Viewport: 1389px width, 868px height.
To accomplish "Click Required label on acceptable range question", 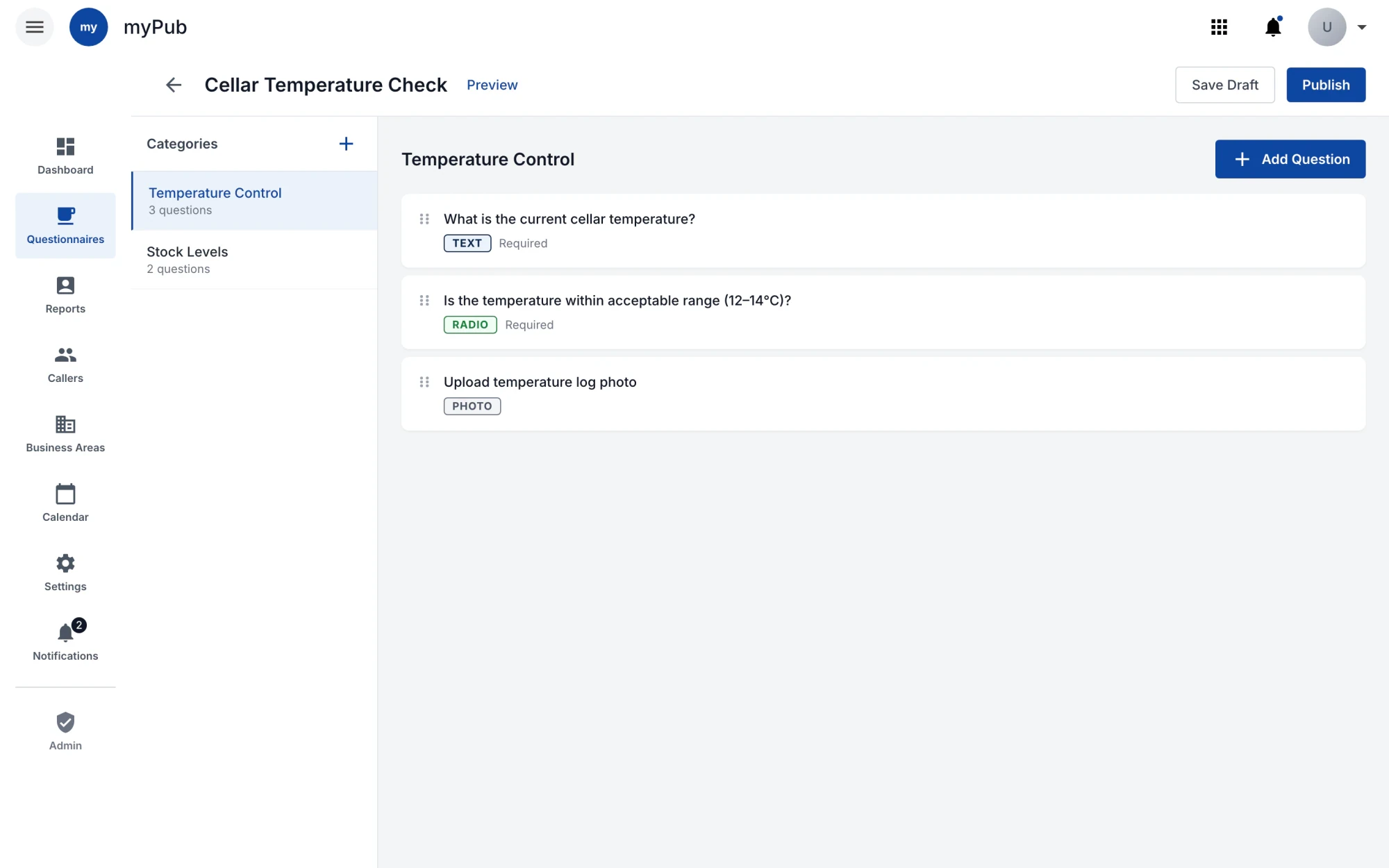I will pos(529,324).
